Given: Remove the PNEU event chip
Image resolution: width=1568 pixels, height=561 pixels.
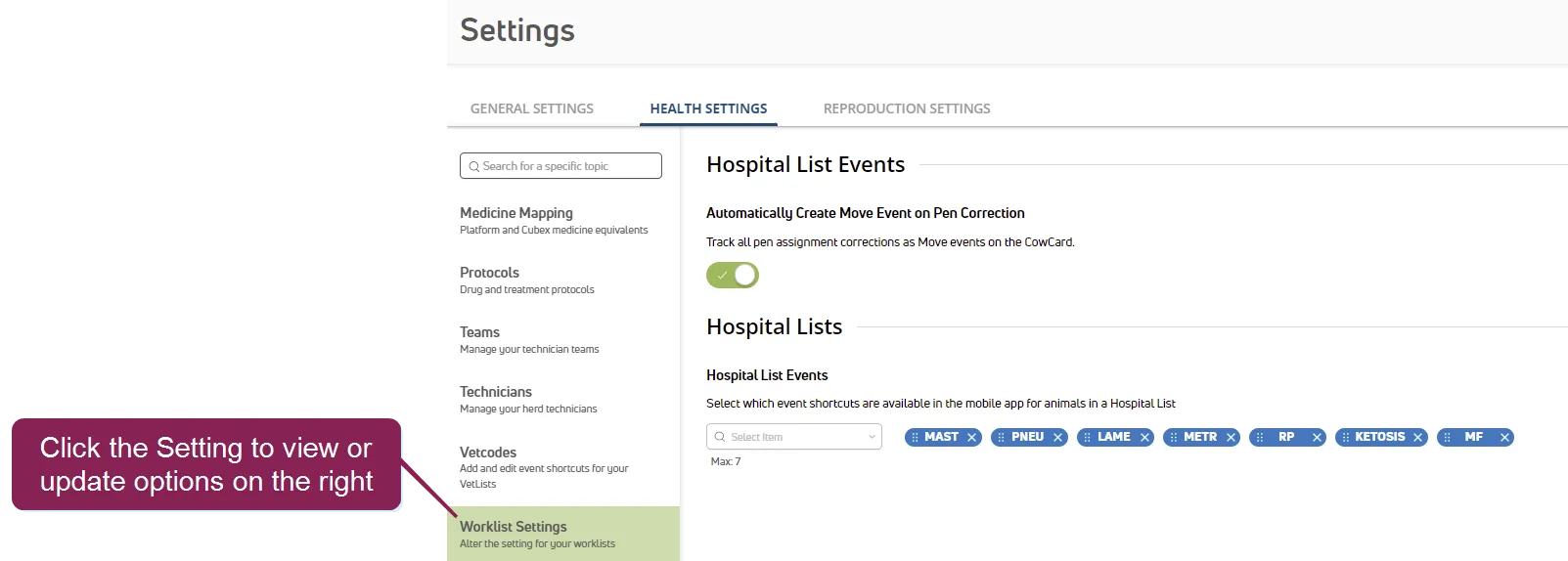Looking at the screenshot, I should (1058, 438).
